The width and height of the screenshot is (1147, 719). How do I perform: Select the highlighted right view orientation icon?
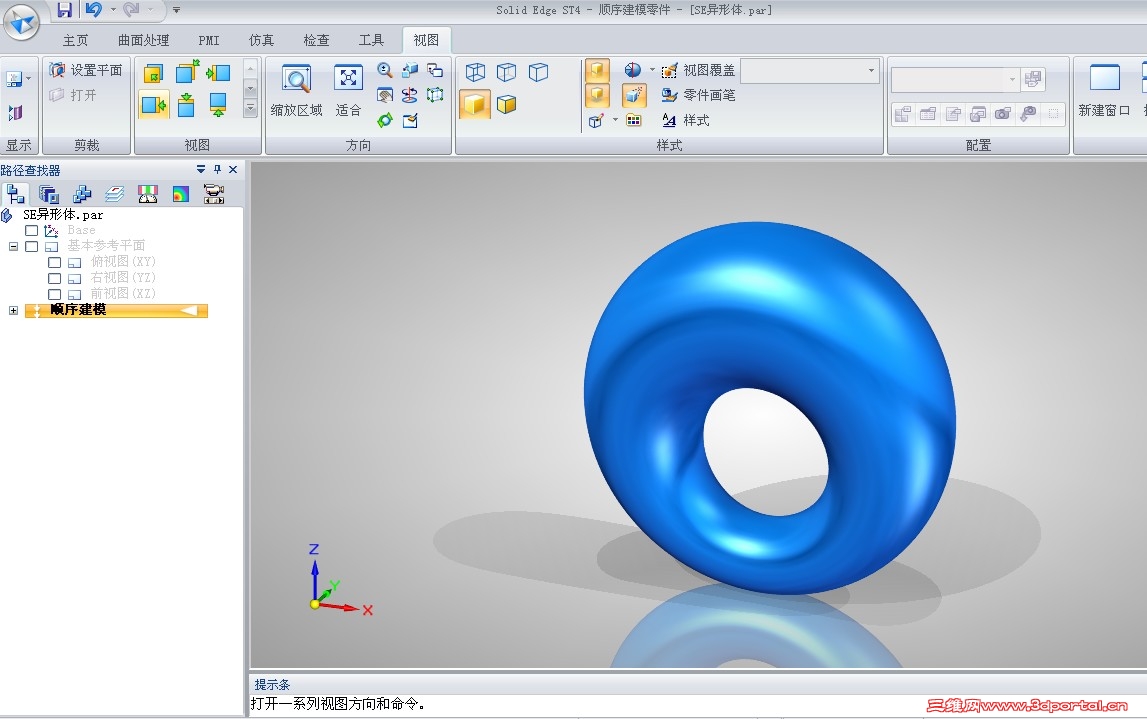(x=154, y=105)
